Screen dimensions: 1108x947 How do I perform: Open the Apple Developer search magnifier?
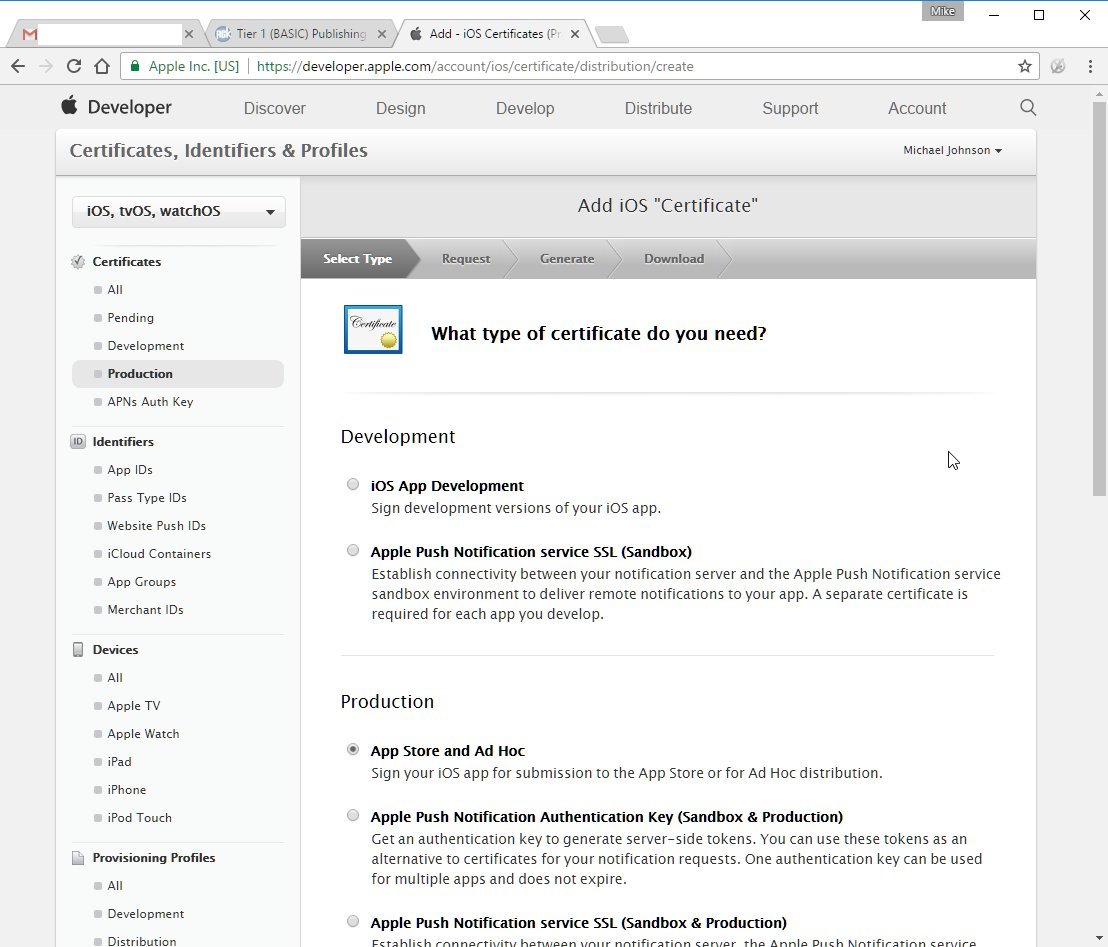(1028, 107)
